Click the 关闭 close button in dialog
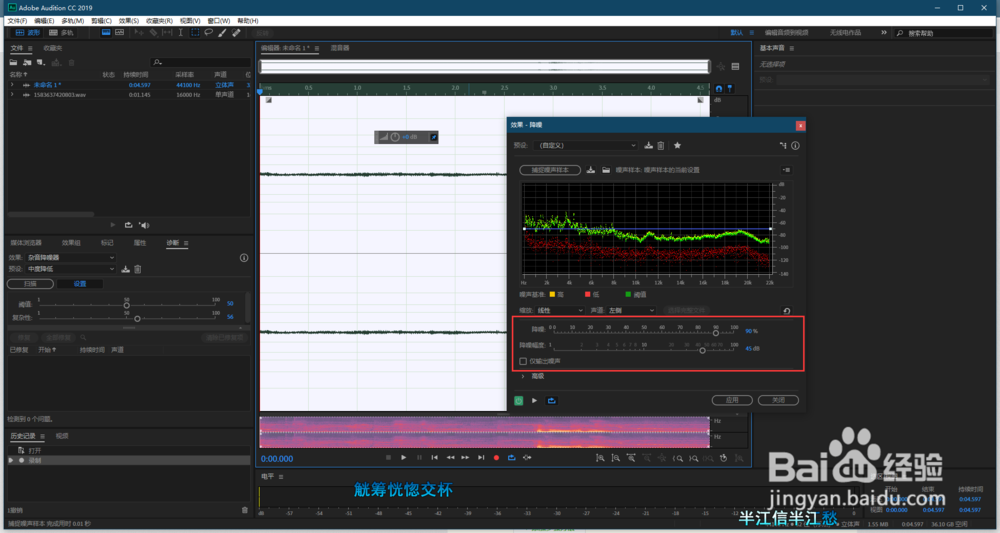Image resolution: width=1000 pixels, height=533 pixels. pyautogui.click(x=778, y=400)
